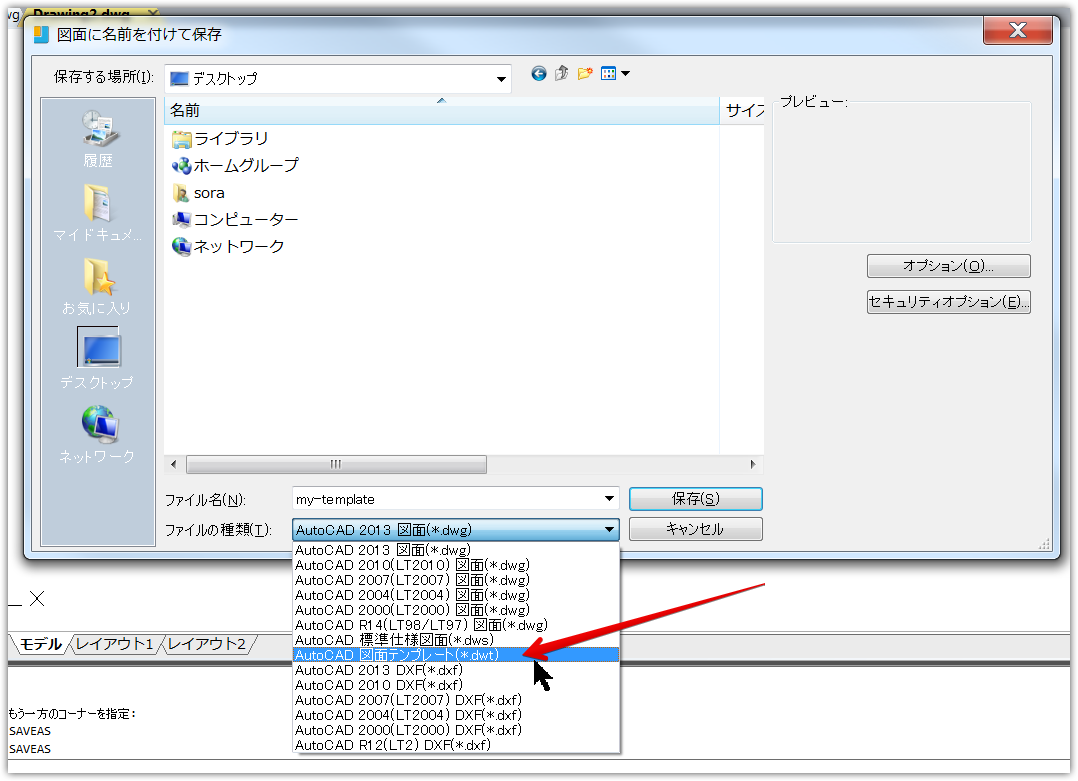Sort by the 名前 column header

tap(441, 111)
